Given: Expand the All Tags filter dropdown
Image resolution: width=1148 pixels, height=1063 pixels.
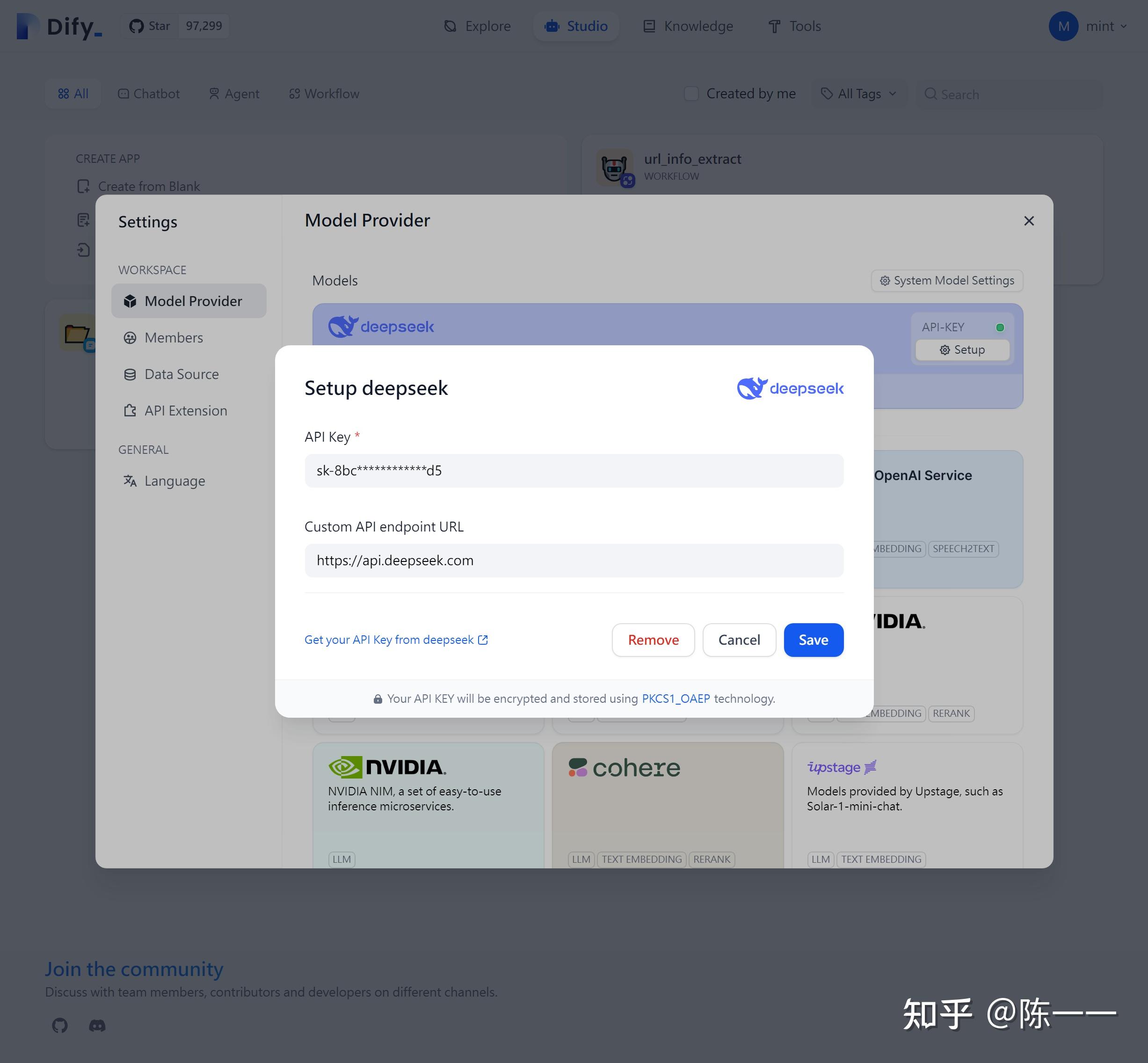Looking at the screenshot, I should click(859, 93).
